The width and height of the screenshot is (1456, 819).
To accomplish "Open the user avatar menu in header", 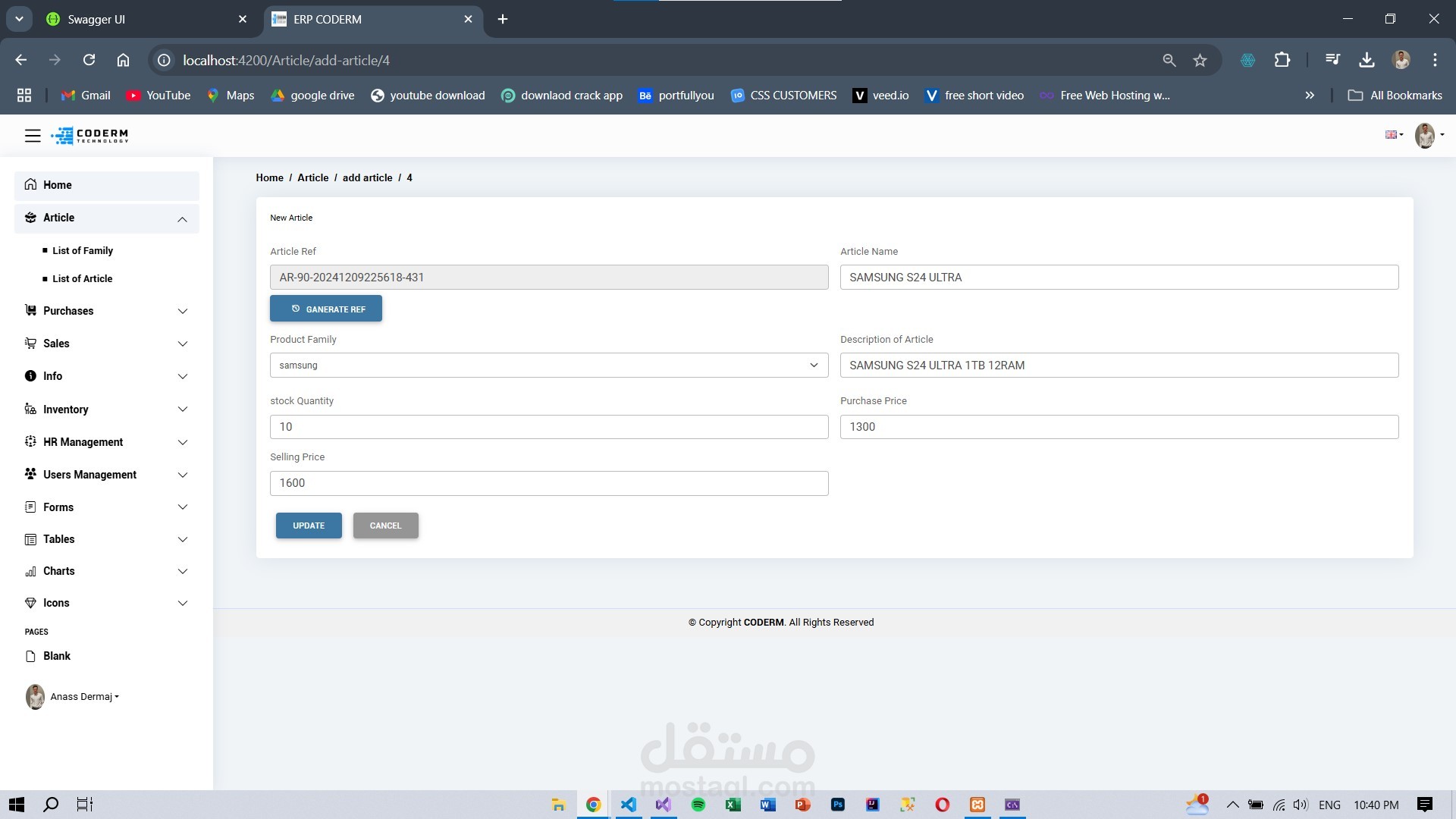I will tap(1429, 136).
